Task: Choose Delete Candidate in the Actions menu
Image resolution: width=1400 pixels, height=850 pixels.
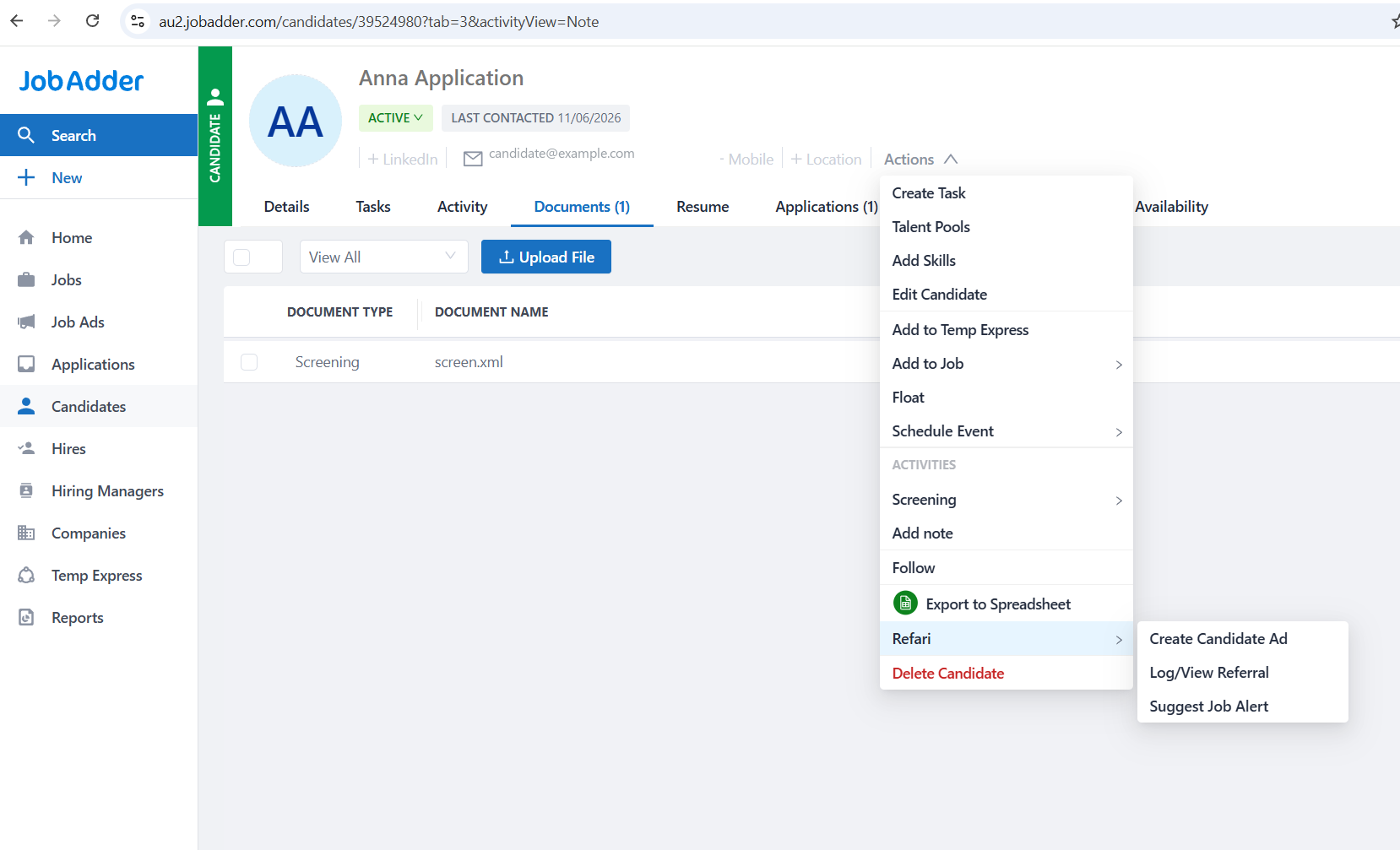Action: (x=948, y=674)
